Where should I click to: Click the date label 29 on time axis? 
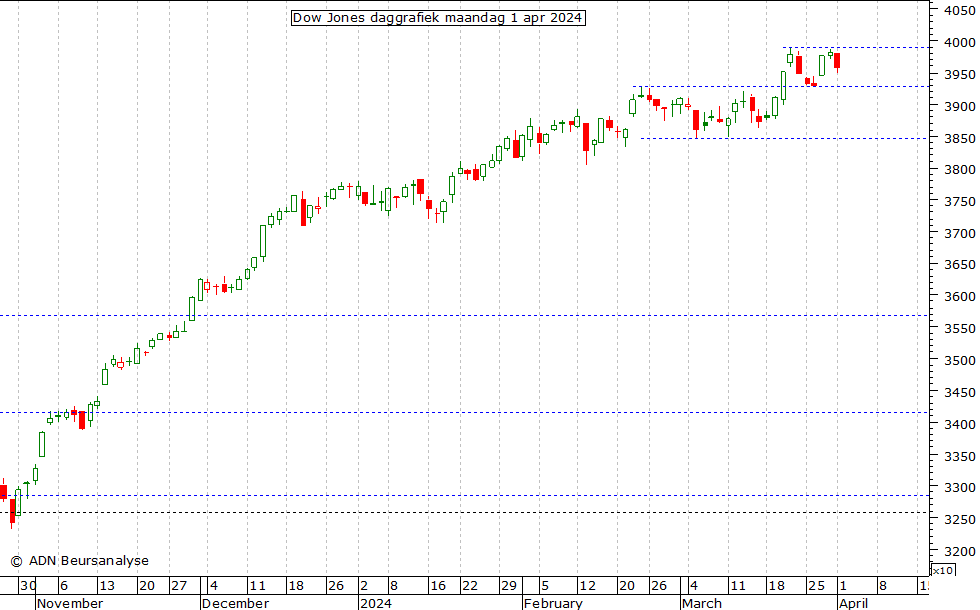pos(508,586)
